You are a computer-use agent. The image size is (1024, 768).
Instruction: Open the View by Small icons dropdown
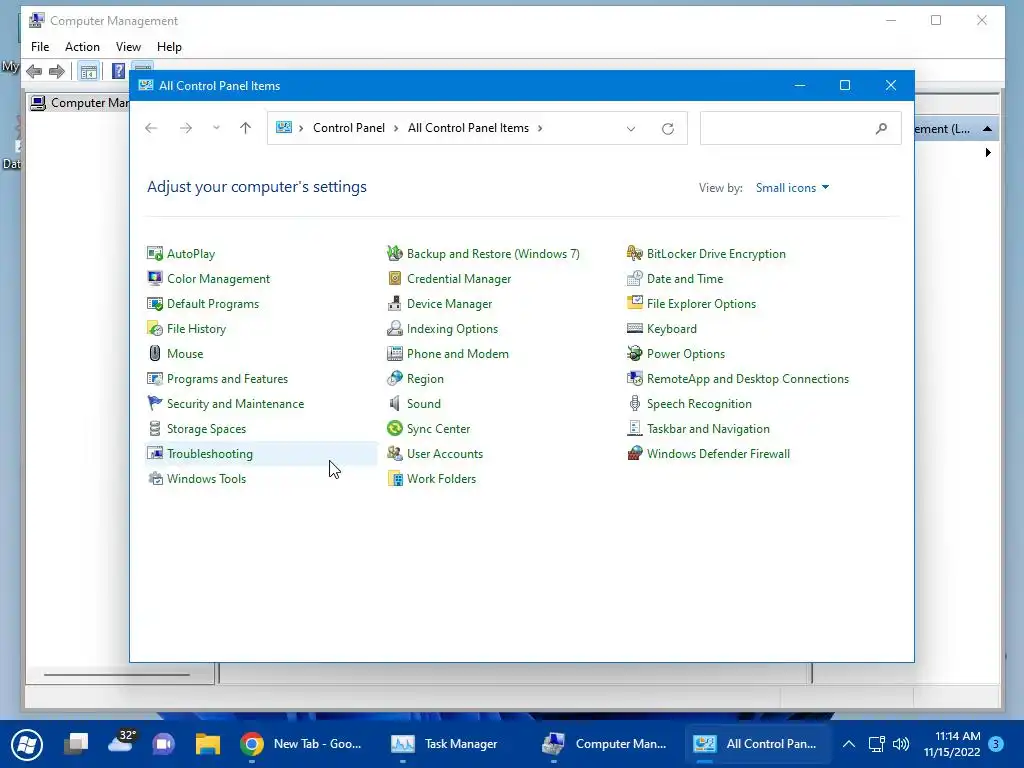tap(792, 188)
